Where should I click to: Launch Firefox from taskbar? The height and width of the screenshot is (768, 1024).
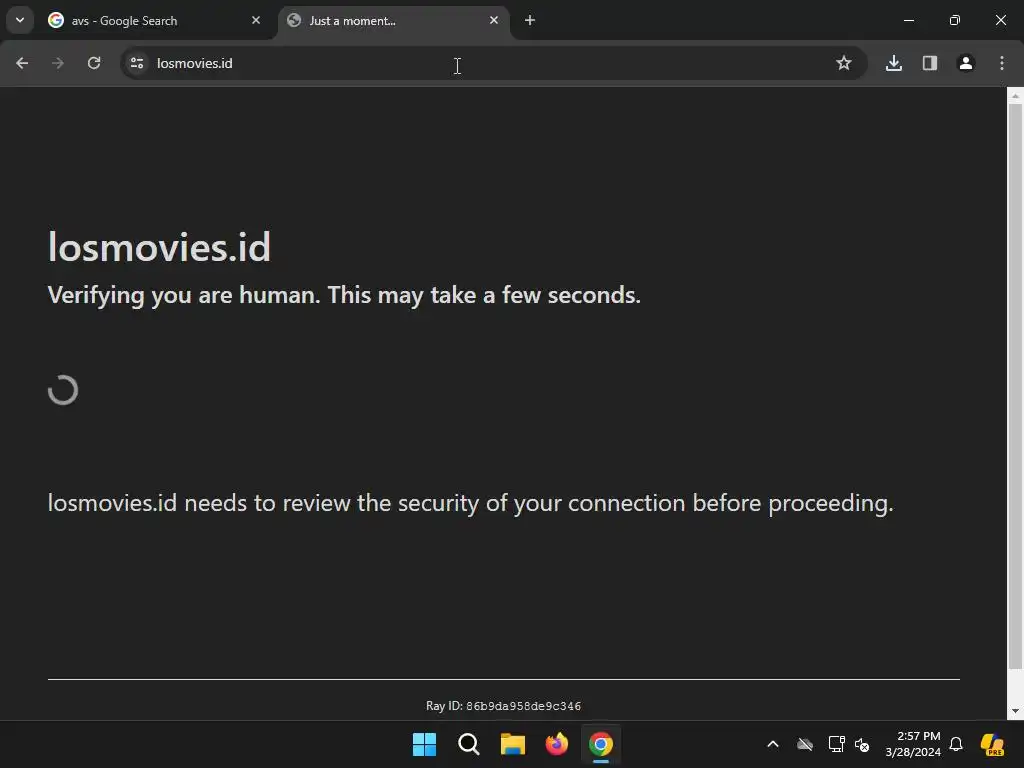(556, 744)
